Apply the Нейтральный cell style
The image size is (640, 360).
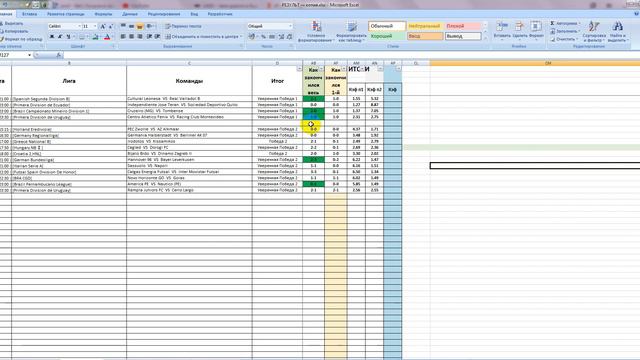[x=424, y=26]
